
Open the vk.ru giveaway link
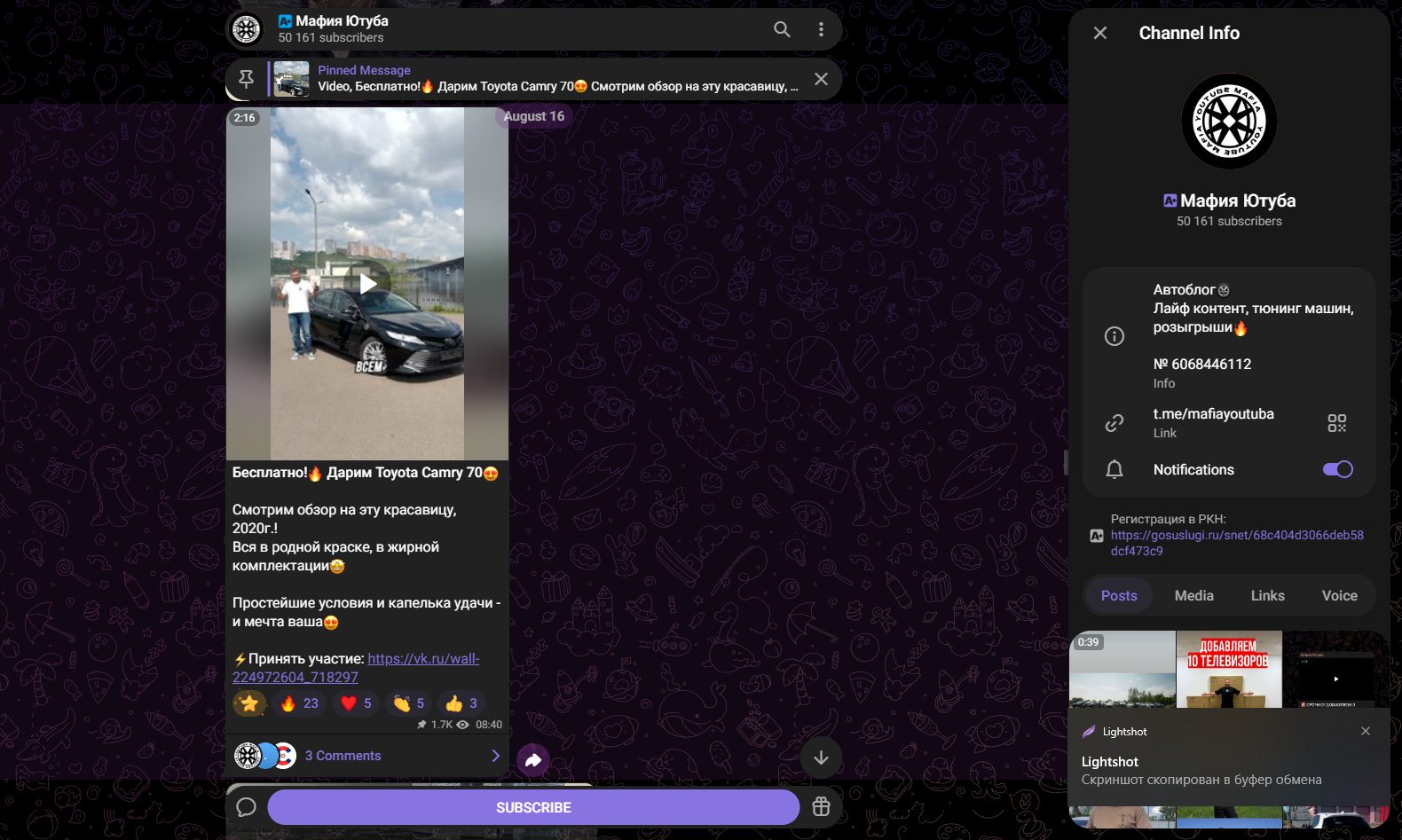pos(356,668)
